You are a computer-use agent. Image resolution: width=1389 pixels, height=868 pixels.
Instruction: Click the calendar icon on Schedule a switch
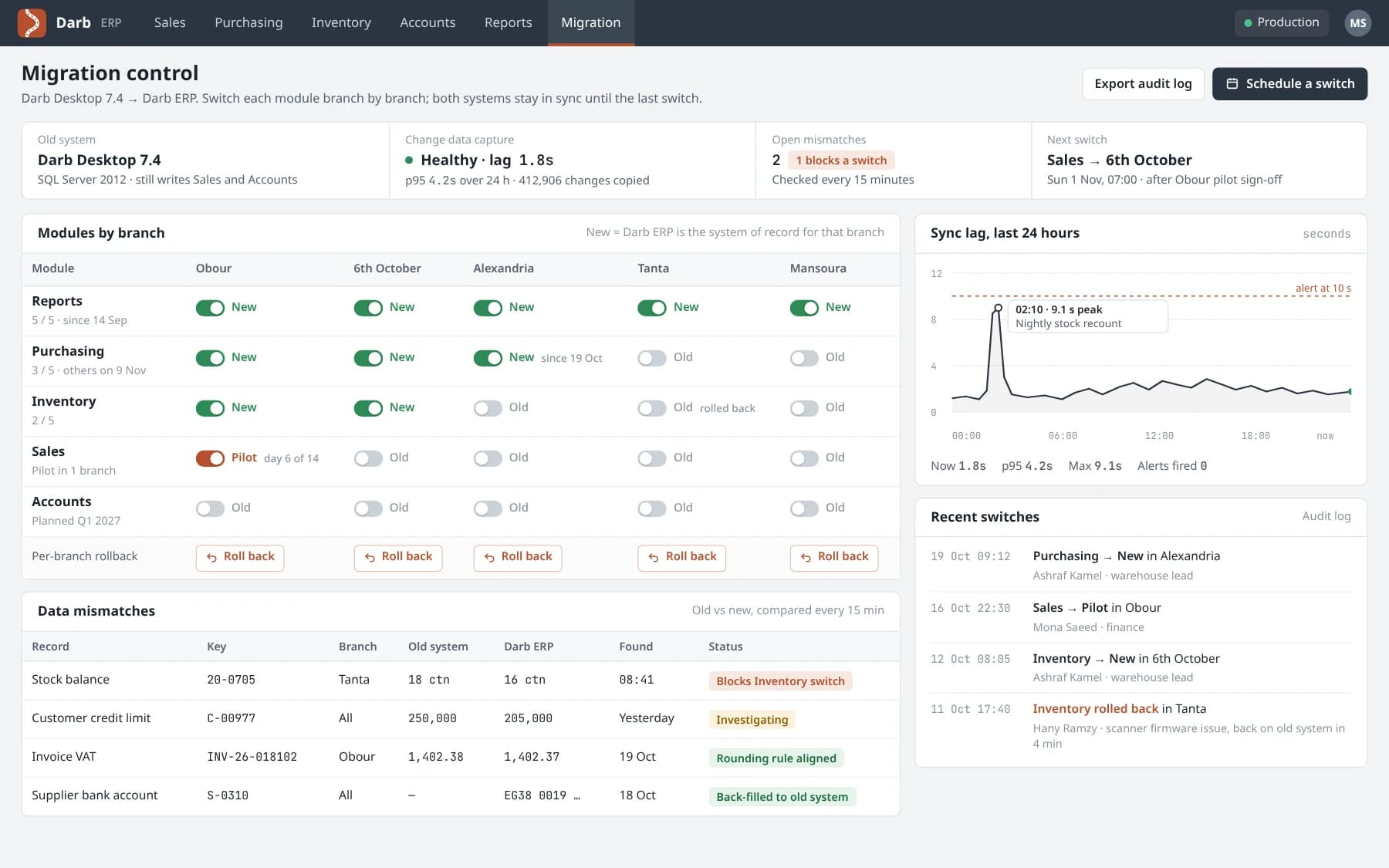click(x=1232, y=83)
